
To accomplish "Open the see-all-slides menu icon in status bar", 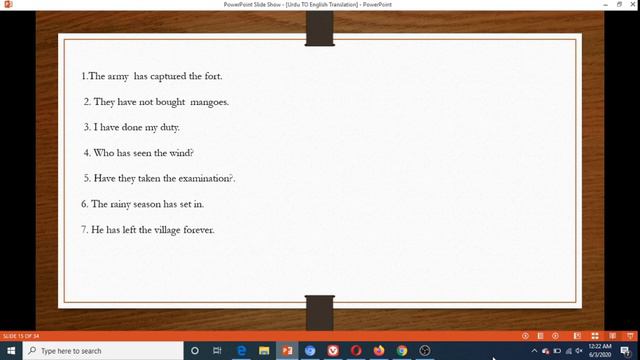I will click(540, 336).
